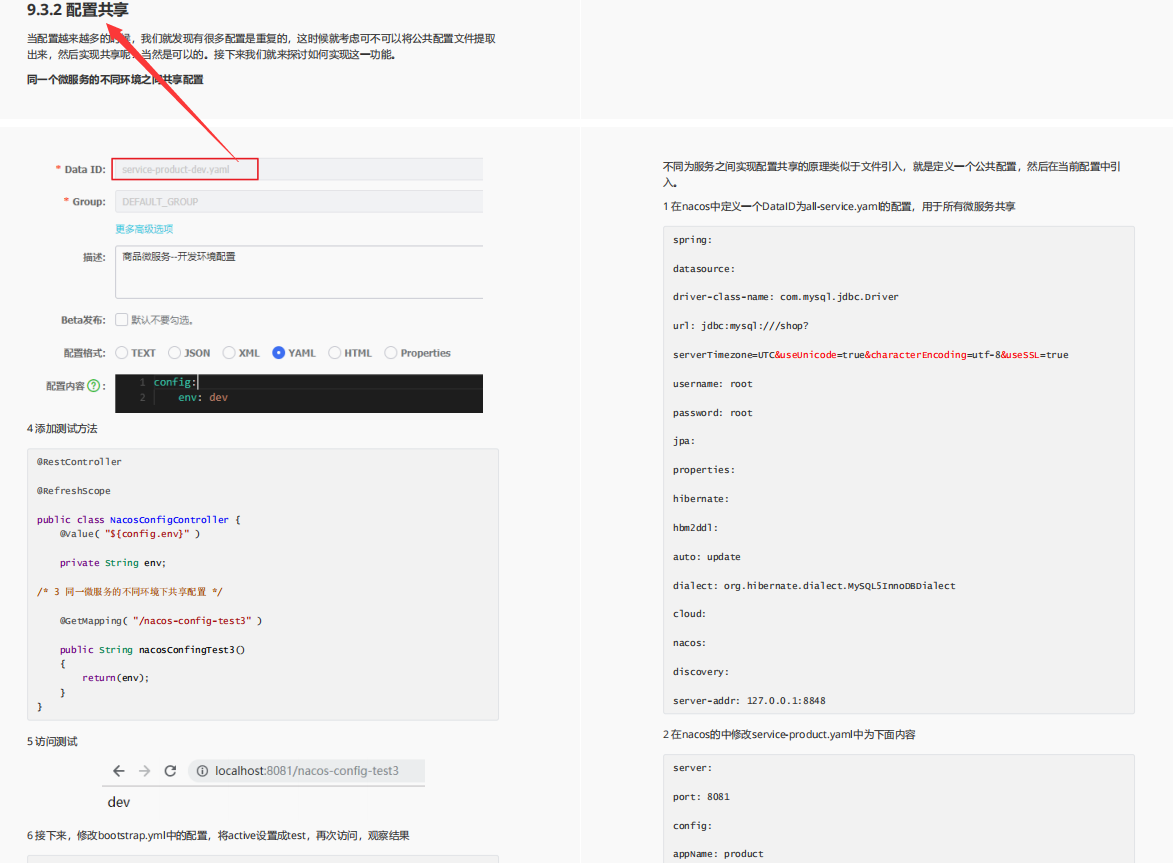The image size is (1173, 863).
Task: Click the text 同一个微服务的不同环境之间共享配置
Action: (x=115, y=79)
